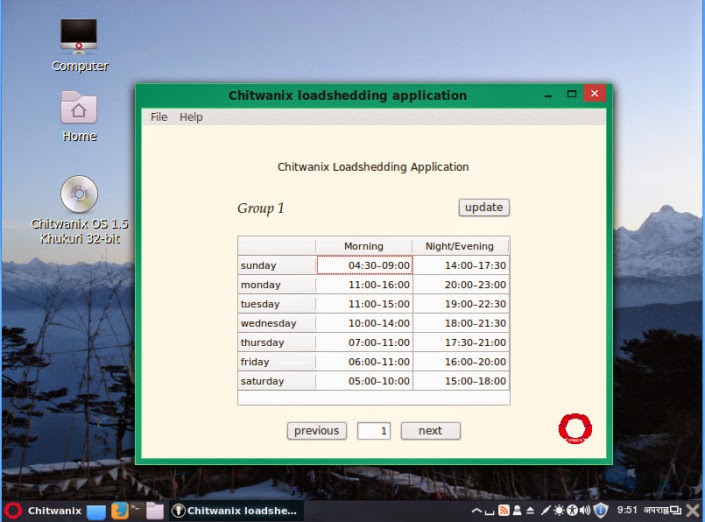Select the thursday morning cell 07:00-11:00

365,343
